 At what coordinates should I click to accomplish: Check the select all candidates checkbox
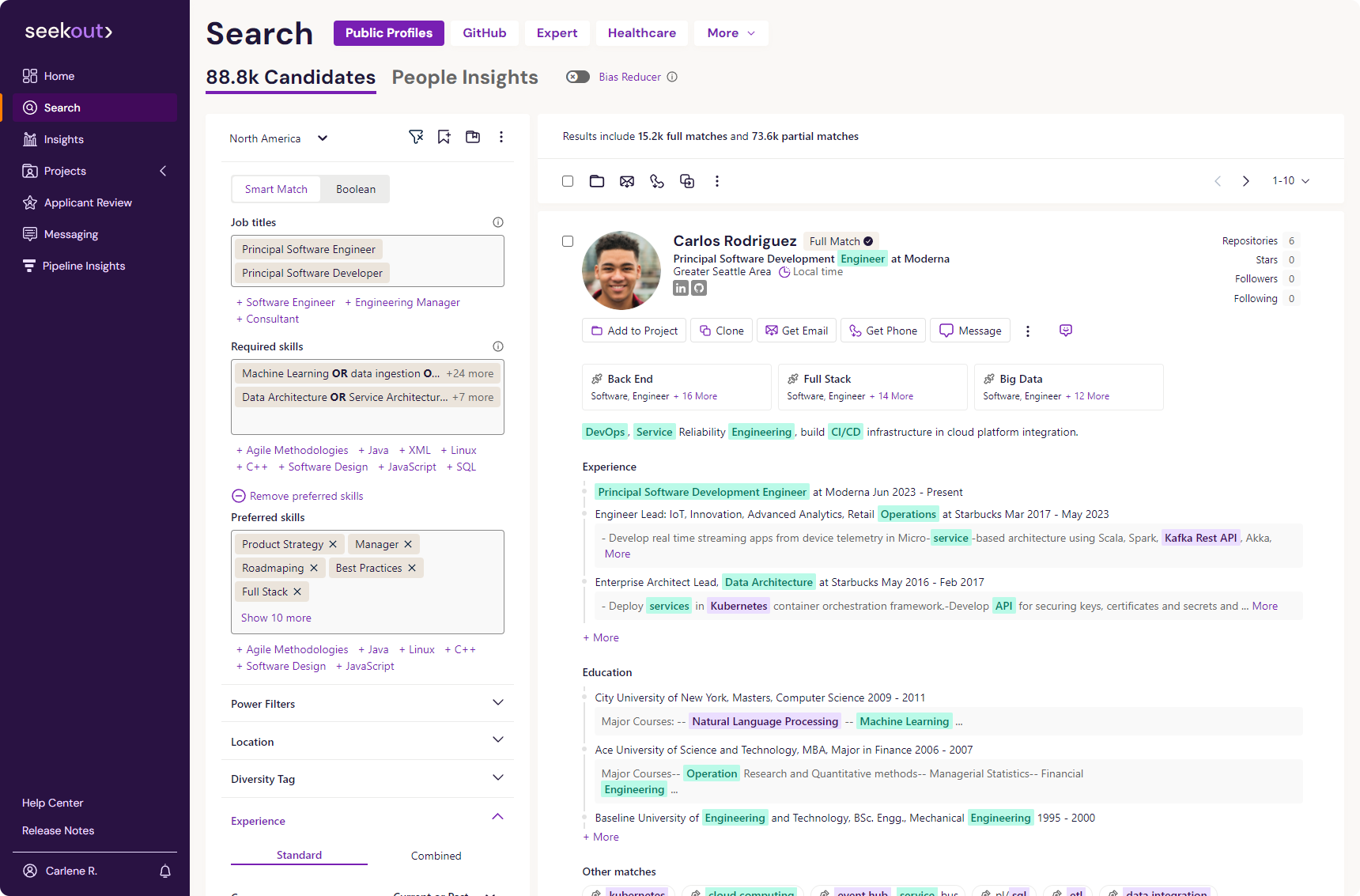pos(568,181)
